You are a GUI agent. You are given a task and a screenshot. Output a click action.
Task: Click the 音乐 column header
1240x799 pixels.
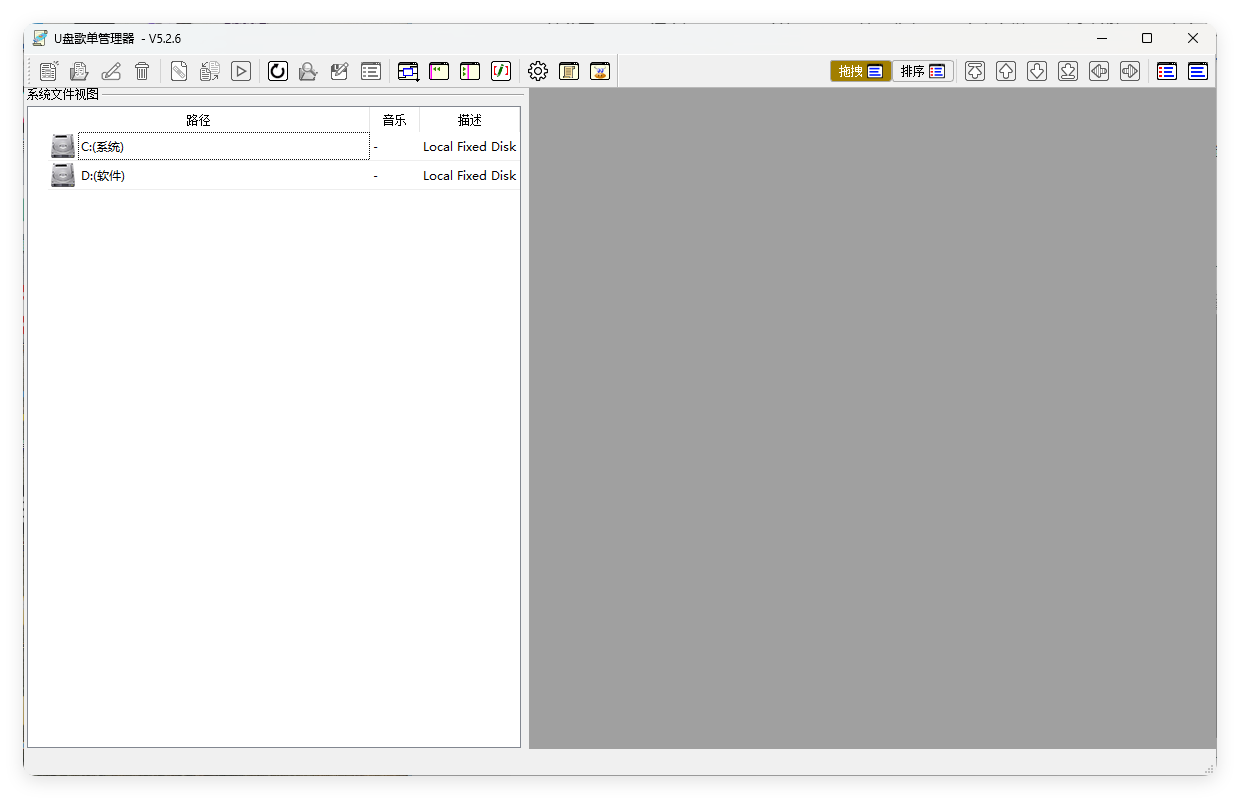coord(394,120)
